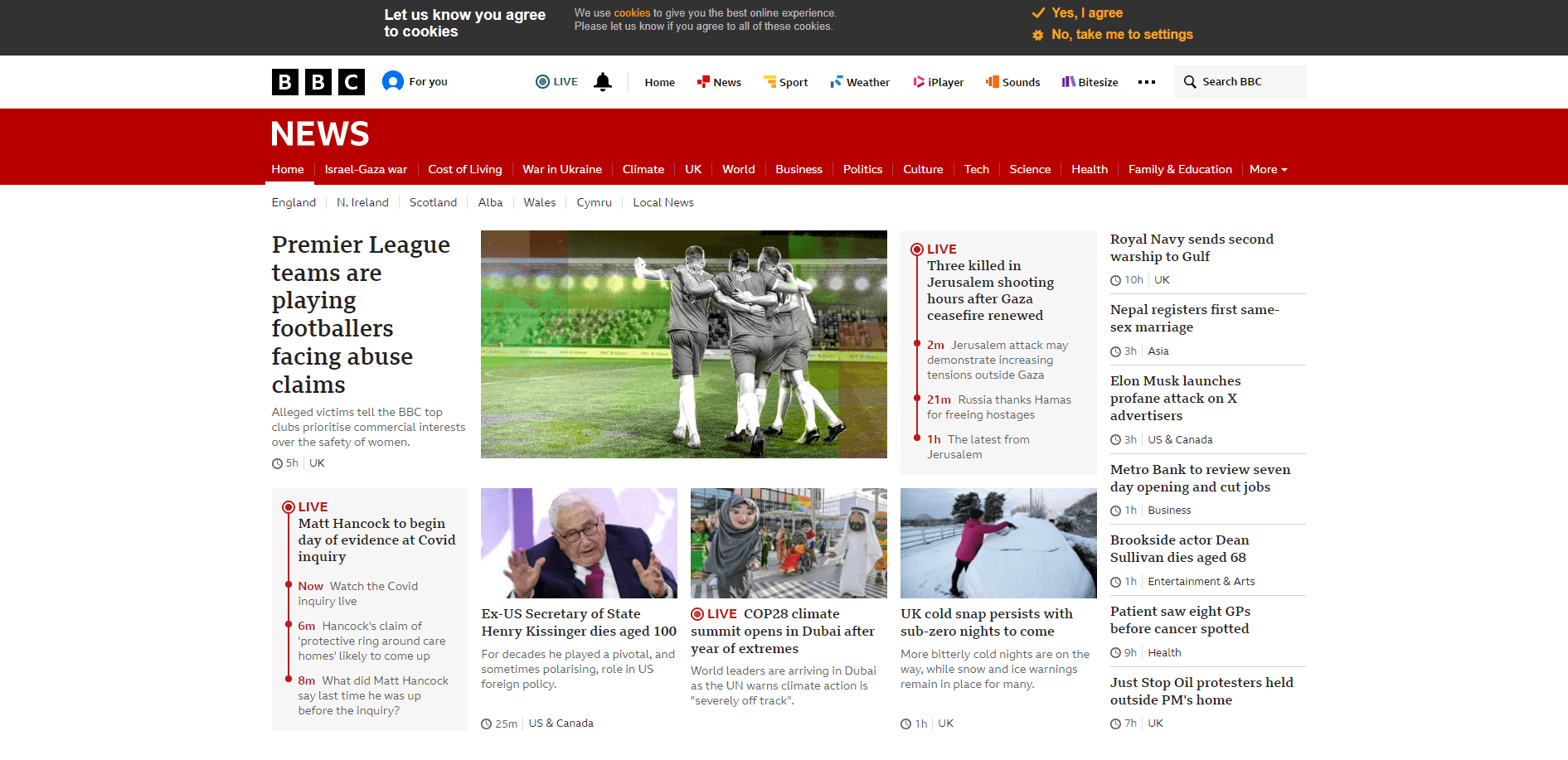The image size is (1568, 760).
Task: Open iPlayer from the header
Action: (x=938, y=82)
